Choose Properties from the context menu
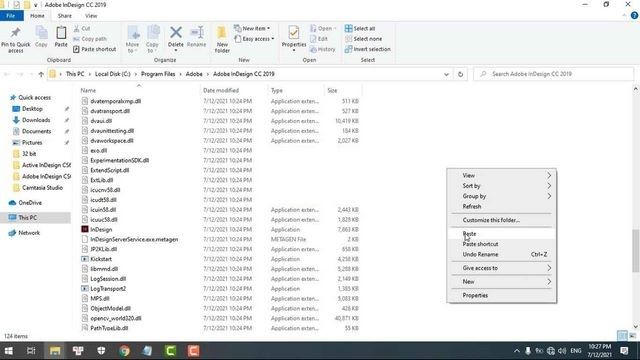This screenshot has width=640, height=360. [502, 296]
